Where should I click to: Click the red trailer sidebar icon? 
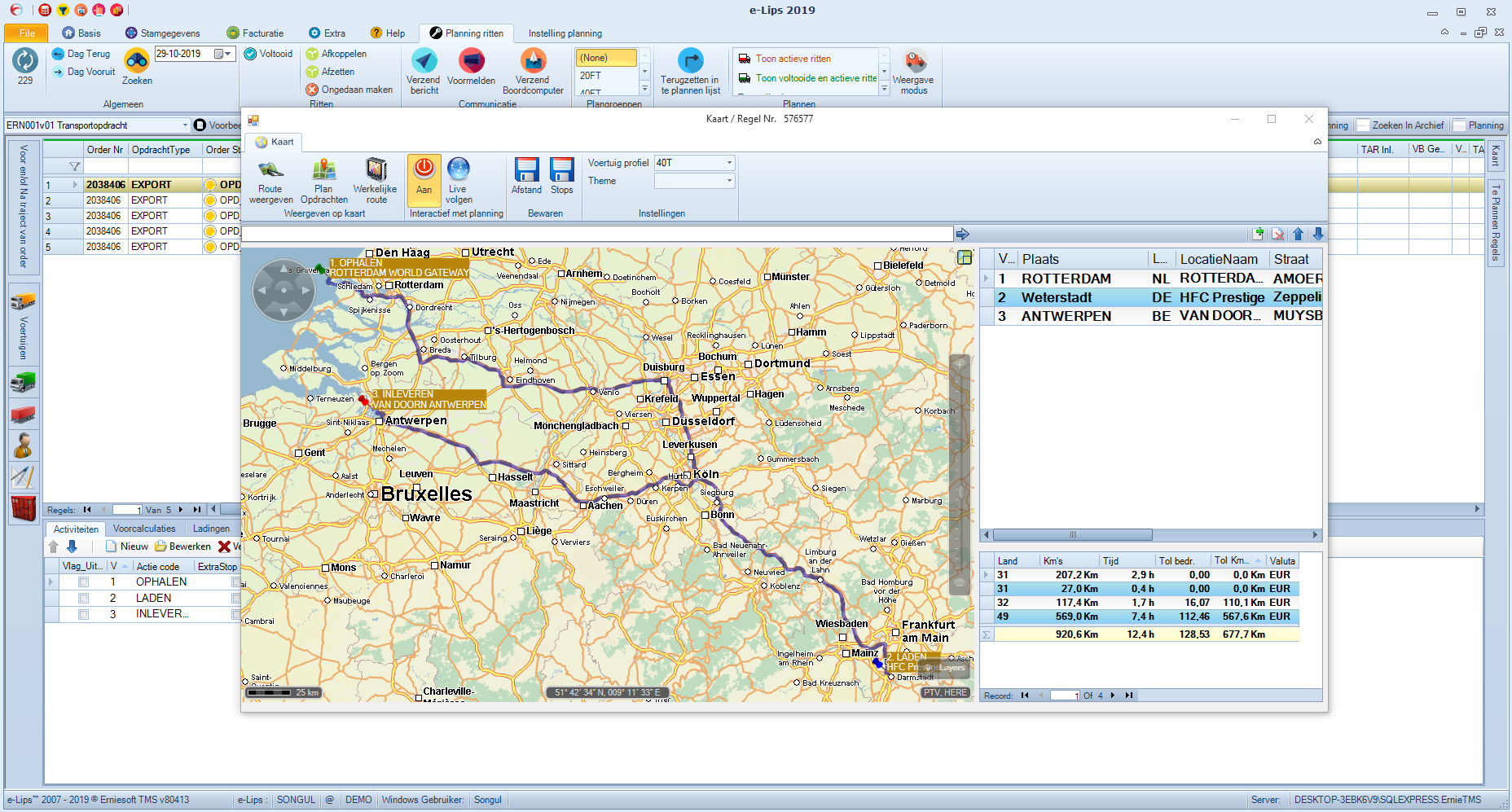pos(23,414)
